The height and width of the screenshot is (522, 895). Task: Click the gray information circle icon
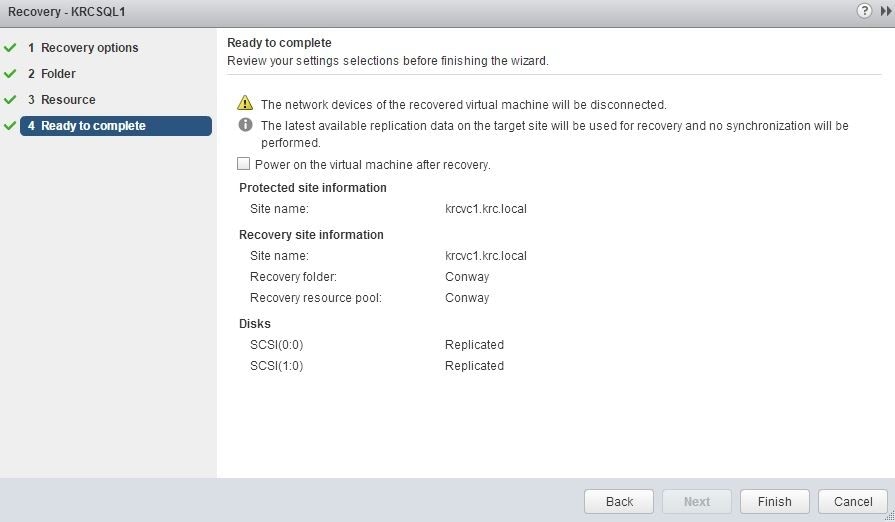click(245, 126)
